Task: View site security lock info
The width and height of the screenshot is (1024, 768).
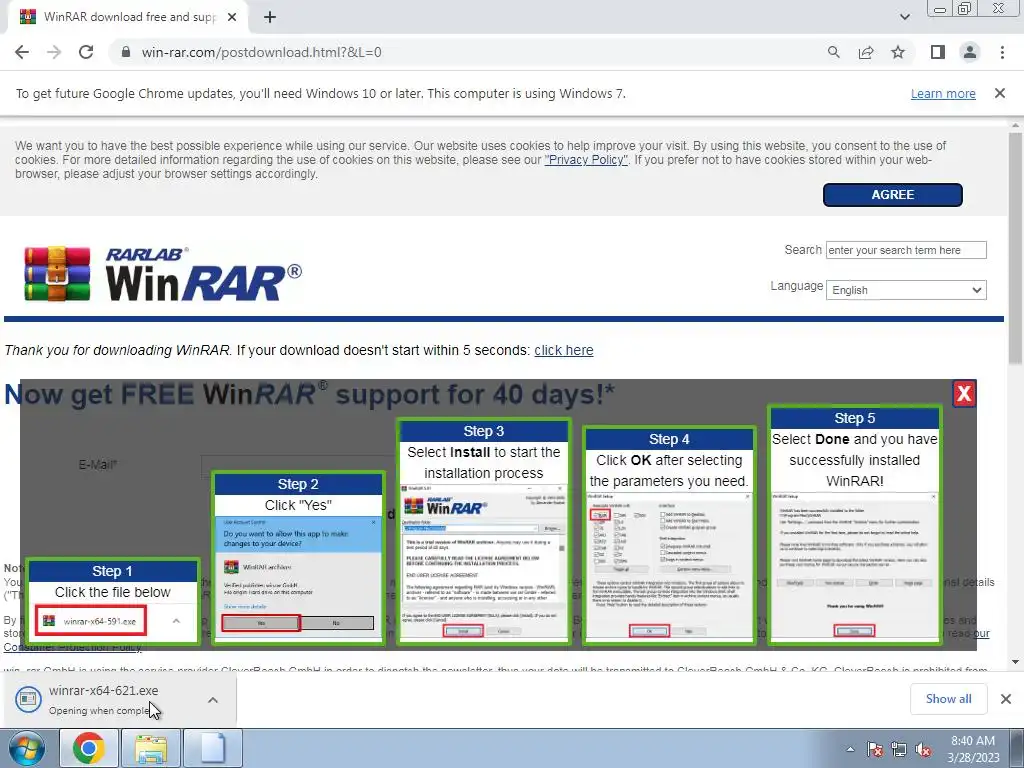Action: coord(127,52)
